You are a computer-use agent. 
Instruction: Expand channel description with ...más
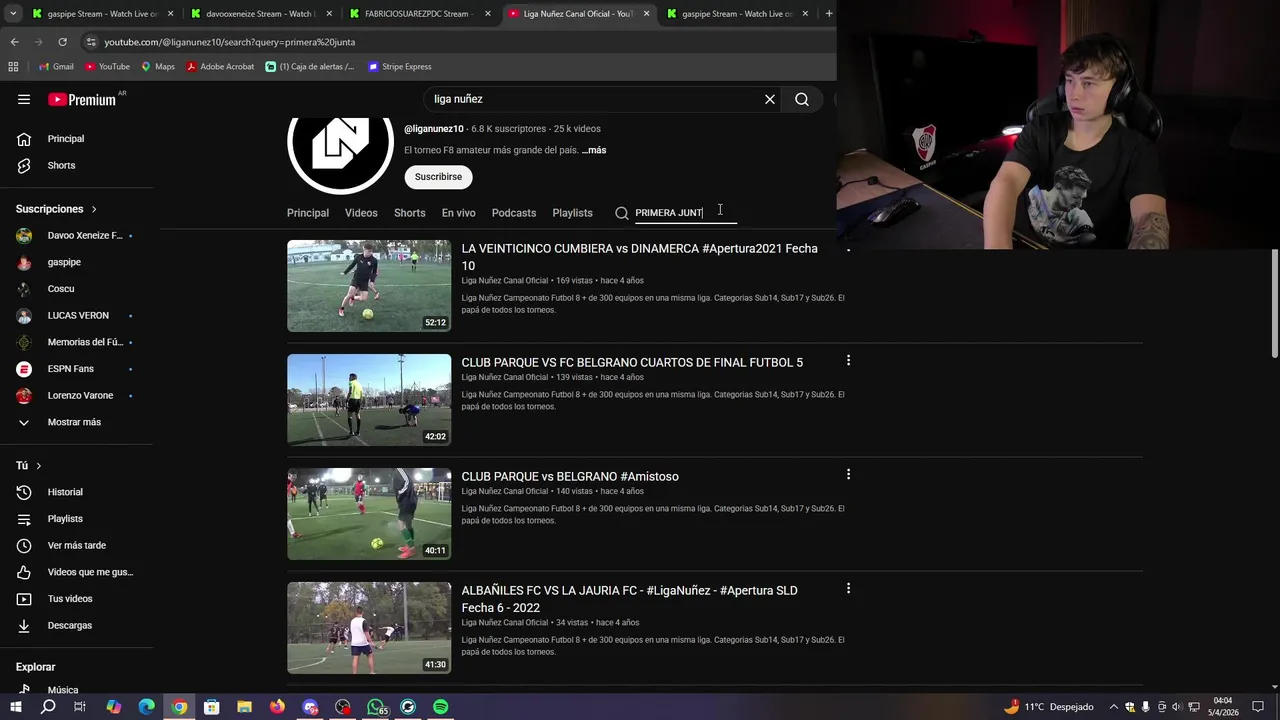pyautogui.click(x=594, y=150)
